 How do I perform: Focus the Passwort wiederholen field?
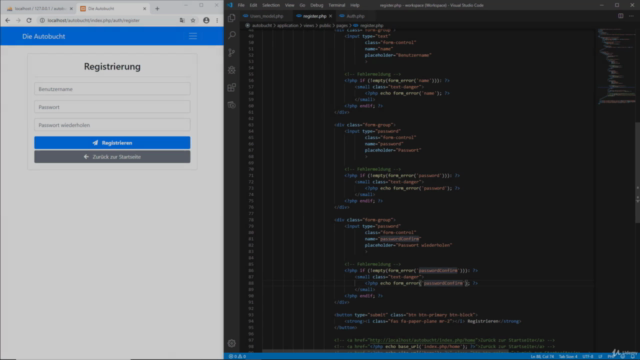pyautogui.click(x=112, y=125)
